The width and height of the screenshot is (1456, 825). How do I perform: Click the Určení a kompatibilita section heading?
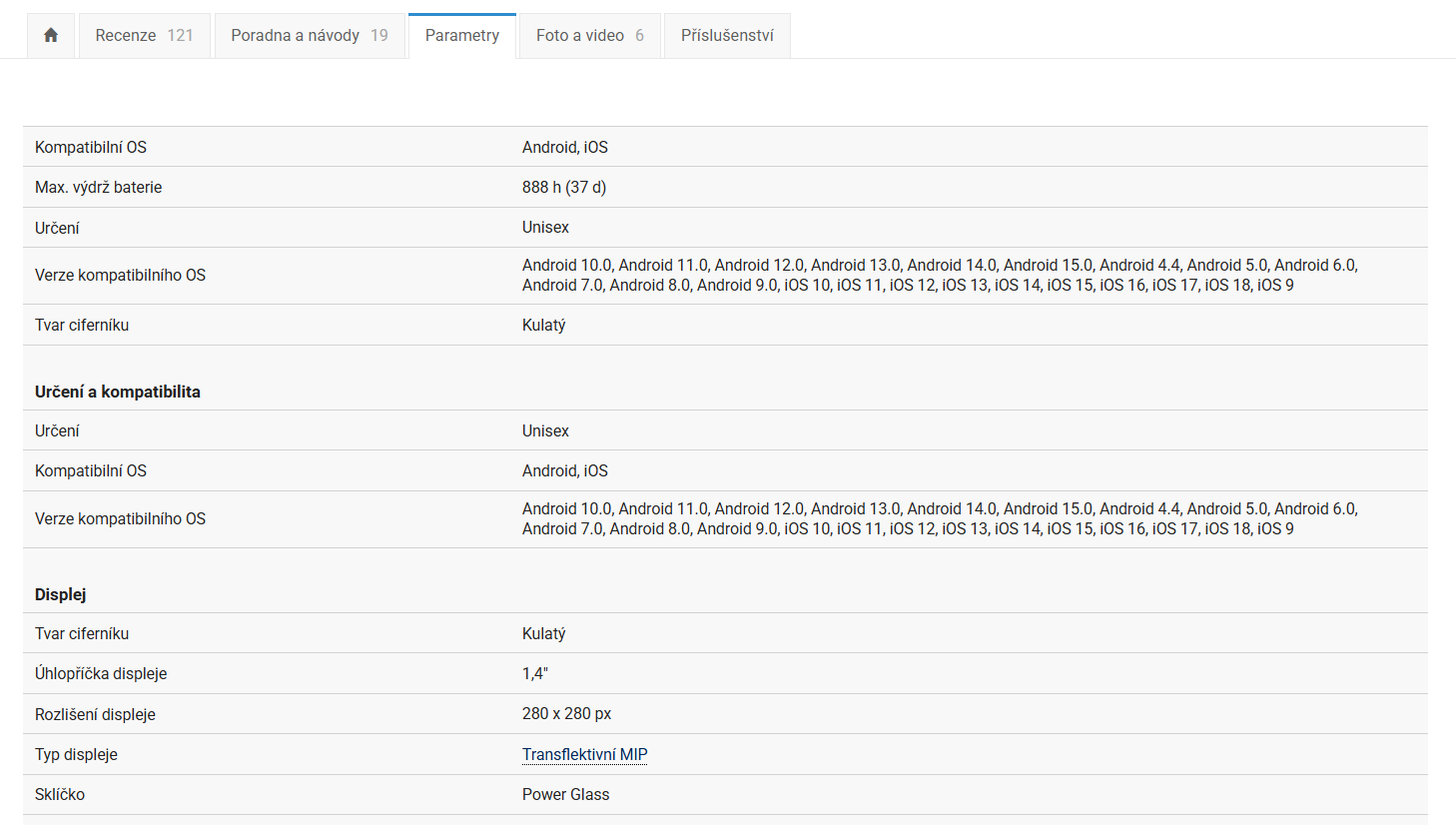[117, 392]
